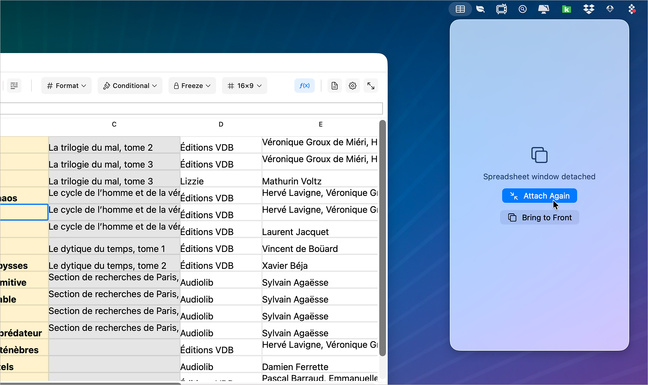Open the Conditional formatting dropdown
The width and height of the screenshot is (648, 385).
point(130,86)
